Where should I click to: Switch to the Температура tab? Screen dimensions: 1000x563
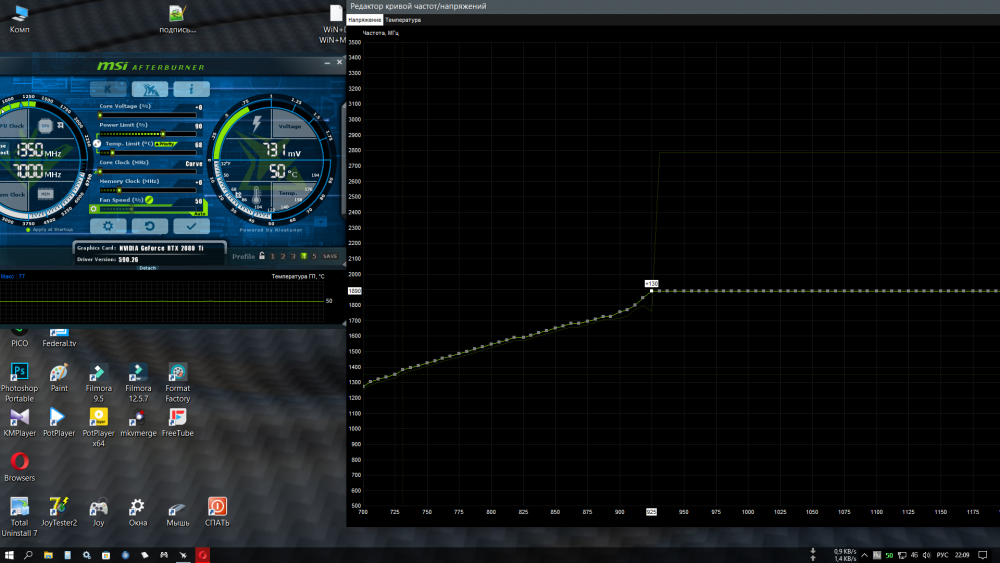pos(403,20)
